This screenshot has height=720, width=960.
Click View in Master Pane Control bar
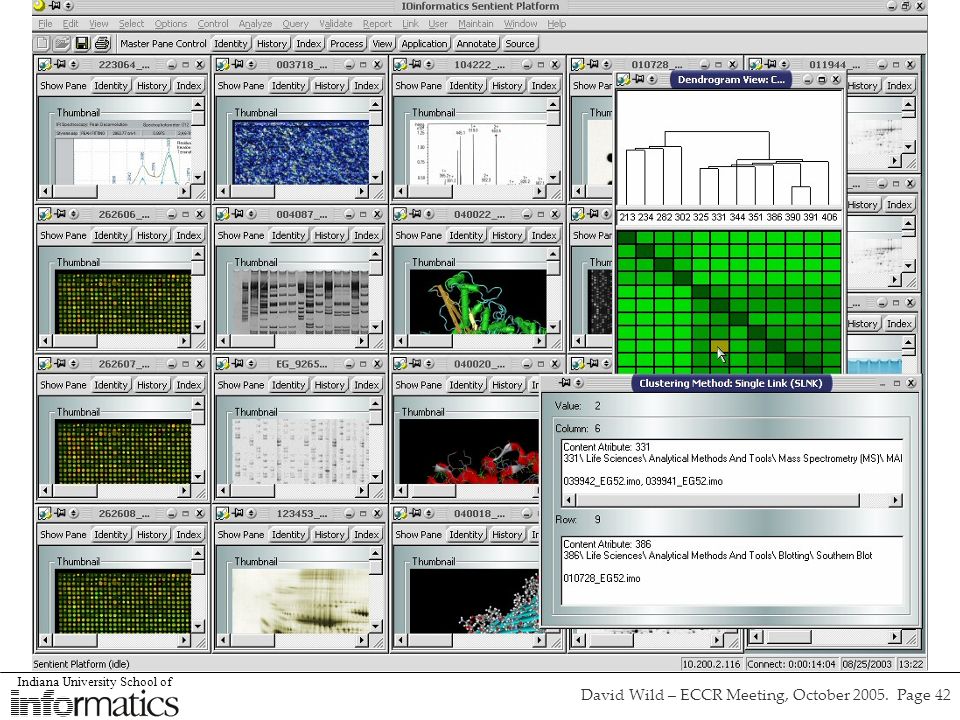coord(382,43)
